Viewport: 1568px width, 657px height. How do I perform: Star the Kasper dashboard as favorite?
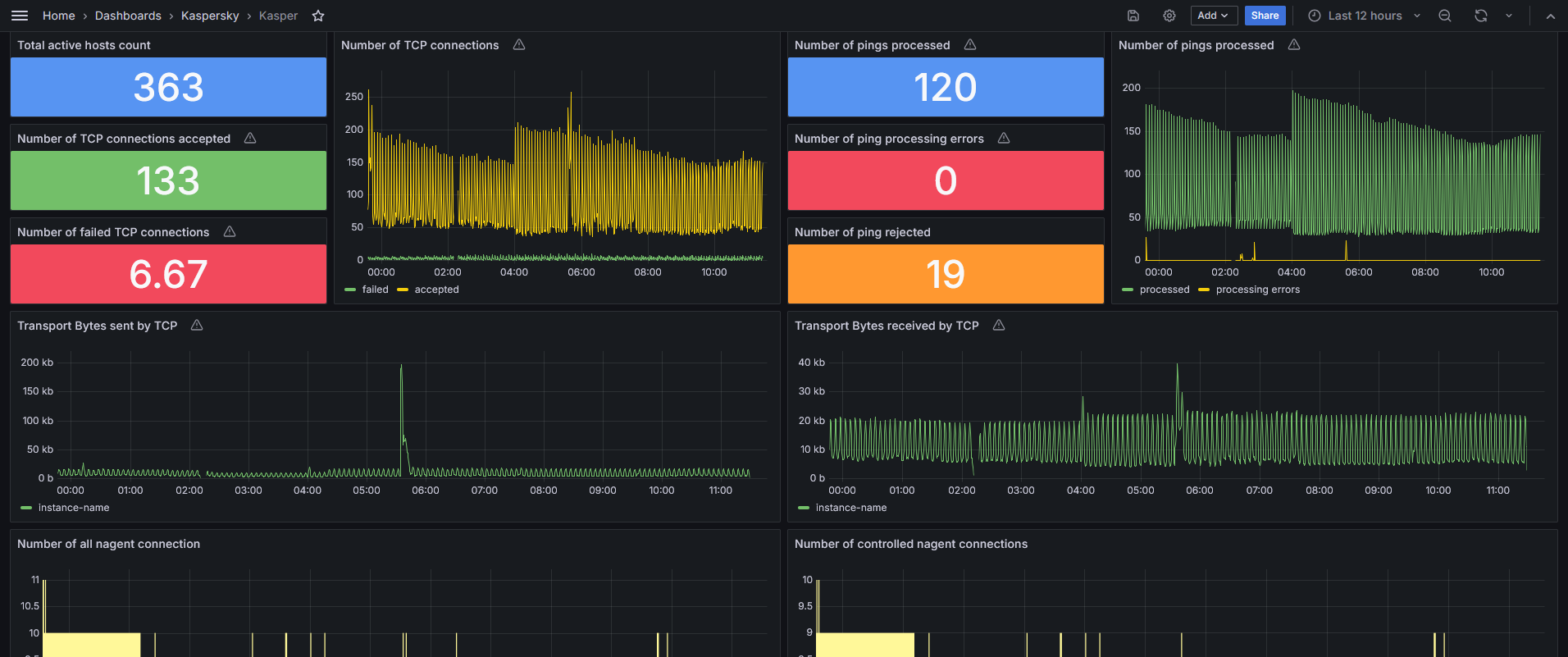(318, 16)
